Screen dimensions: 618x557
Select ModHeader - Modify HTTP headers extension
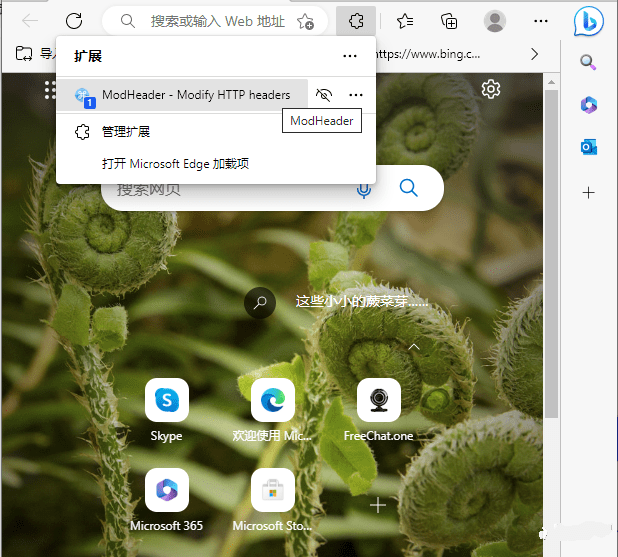[x=195, y=95]
